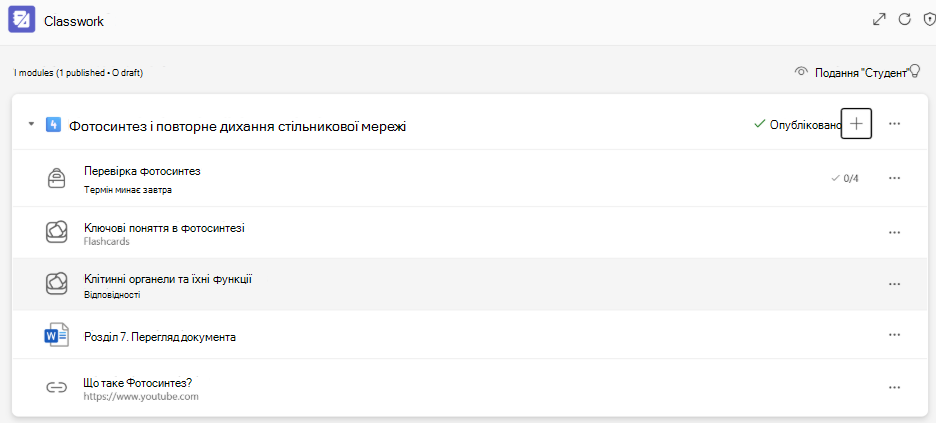Click the chain link icon

point(56,387)
